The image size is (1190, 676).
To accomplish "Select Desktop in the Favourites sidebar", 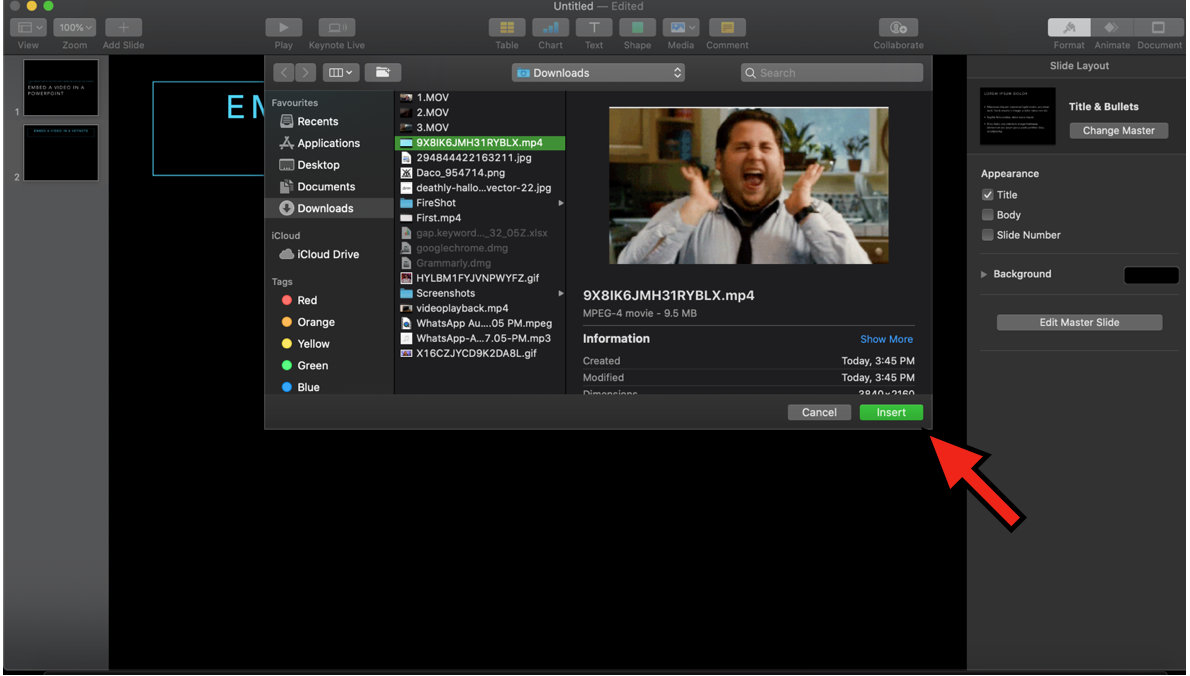I will 318,165.
